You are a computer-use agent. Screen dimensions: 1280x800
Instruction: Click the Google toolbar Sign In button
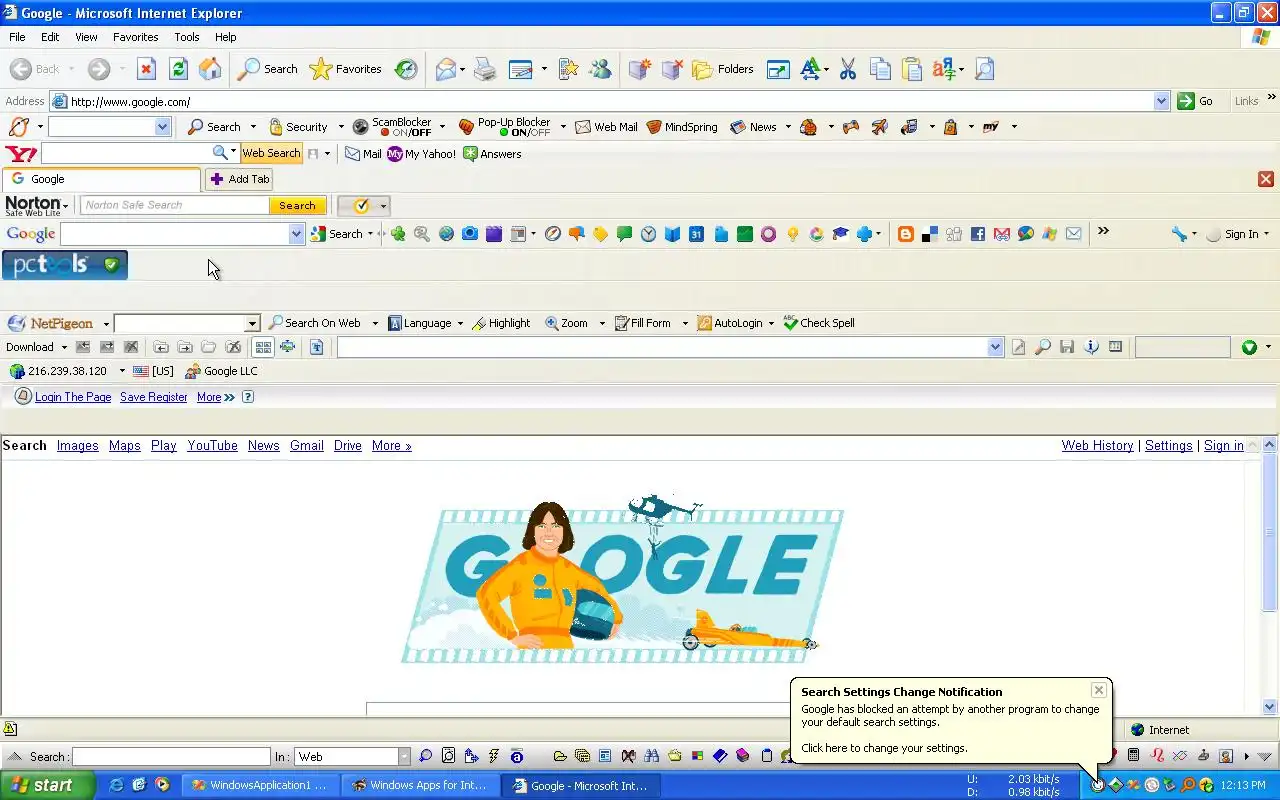click(x=1237, y=234)
